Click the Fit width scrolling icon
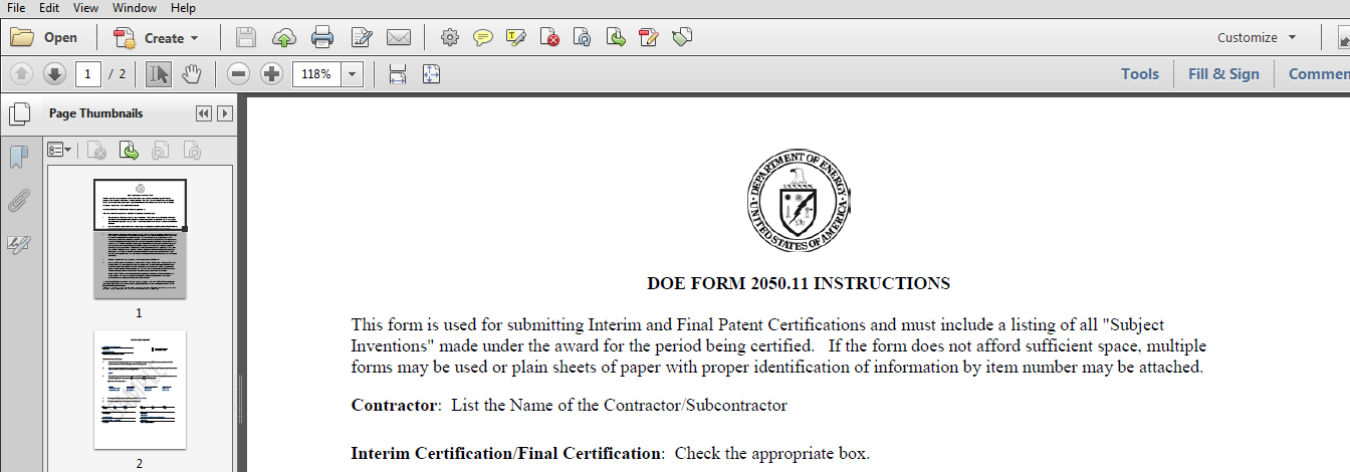1350x472 pixels. [x=397, y=74]
